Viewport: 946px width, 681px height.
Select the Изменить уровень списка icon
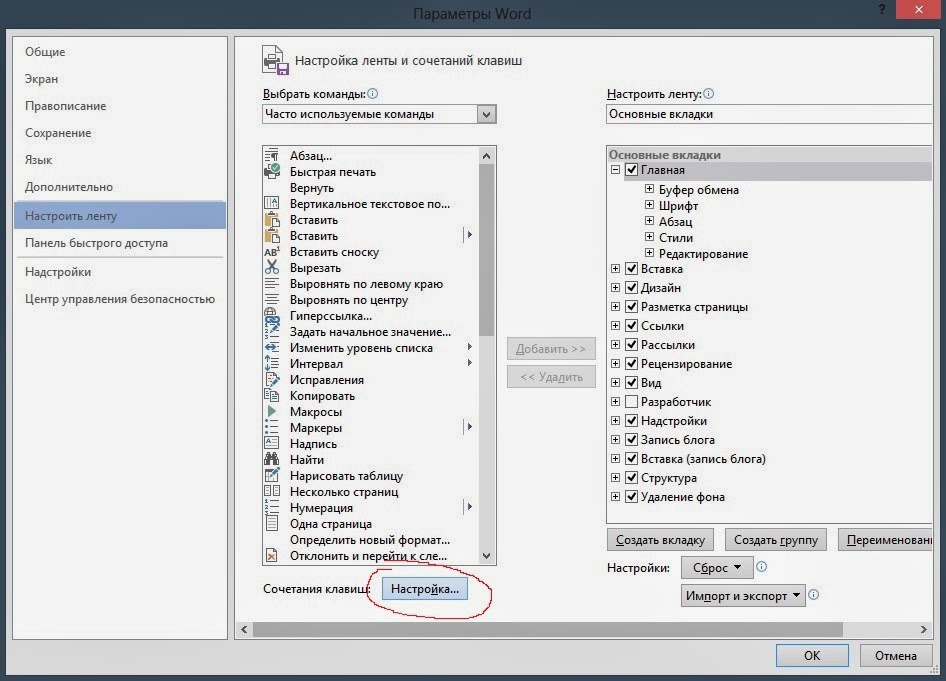(272, 347)
